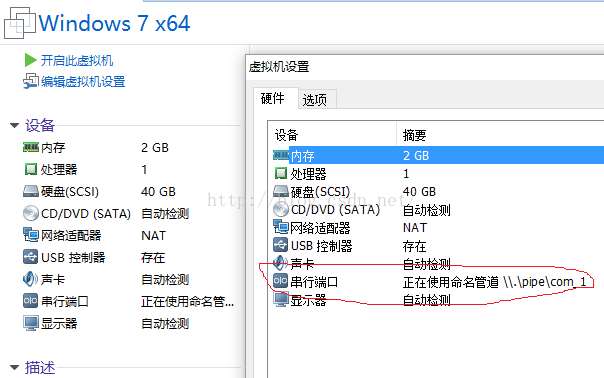Select network adapter icon in settings dialog list
The image size is (604, 378).
click(281, 227)
